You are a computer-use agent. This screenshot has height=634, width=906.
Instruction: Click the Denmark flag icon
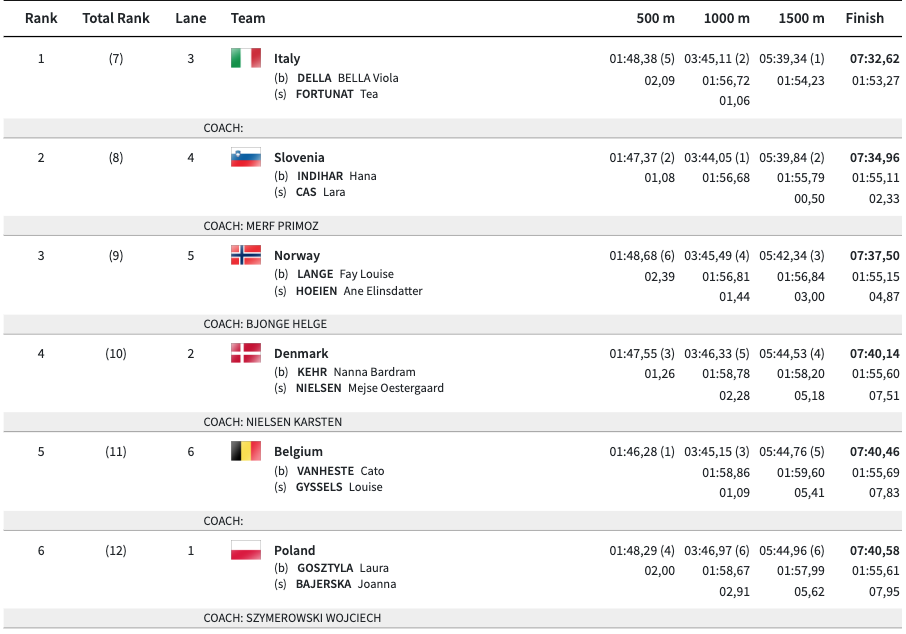coord(246,353)
